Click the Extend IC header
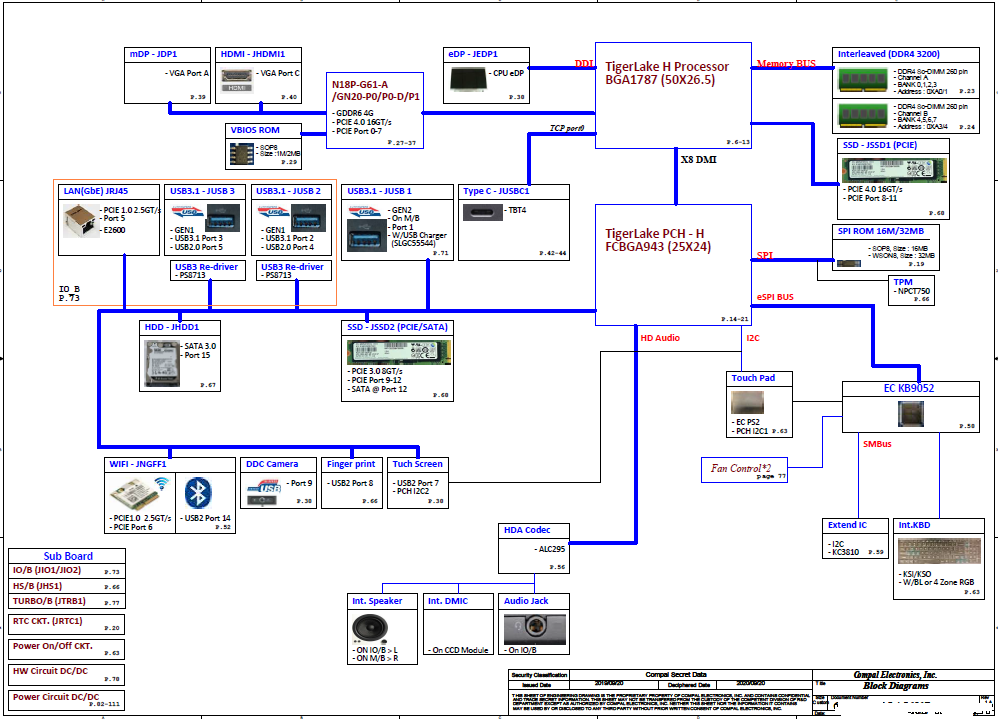The height and width of the screenshot is (719, 998). pos(855,525)
